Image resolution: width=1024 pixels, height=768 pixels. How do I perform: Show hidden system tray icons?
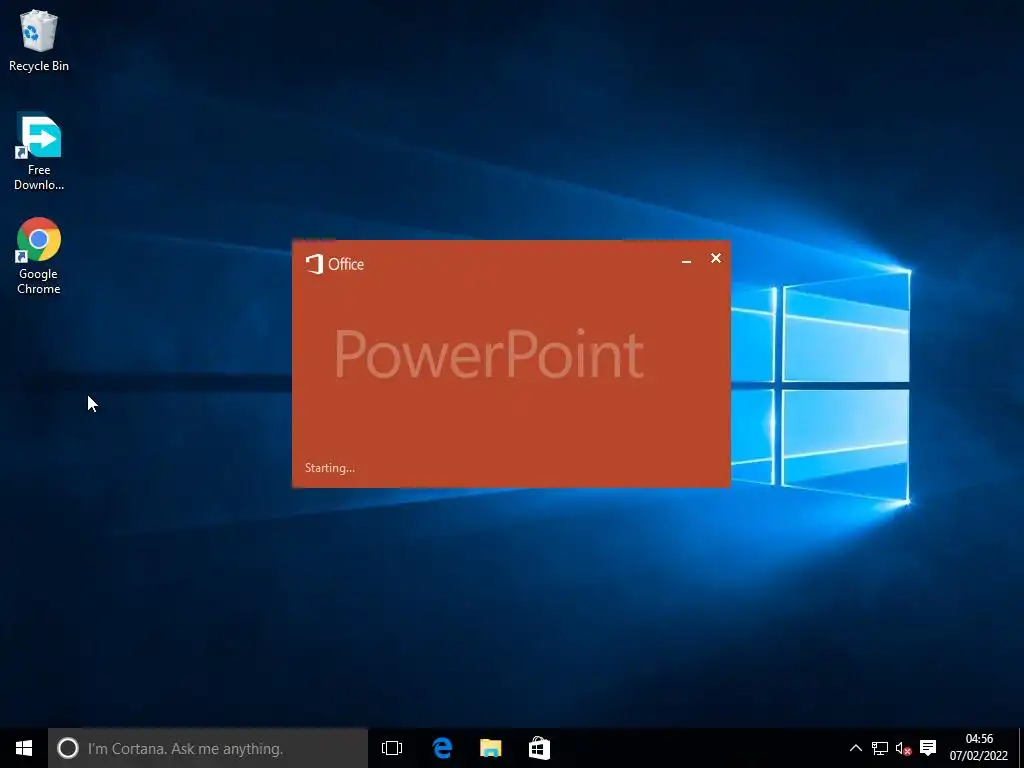tap(856, 748)
